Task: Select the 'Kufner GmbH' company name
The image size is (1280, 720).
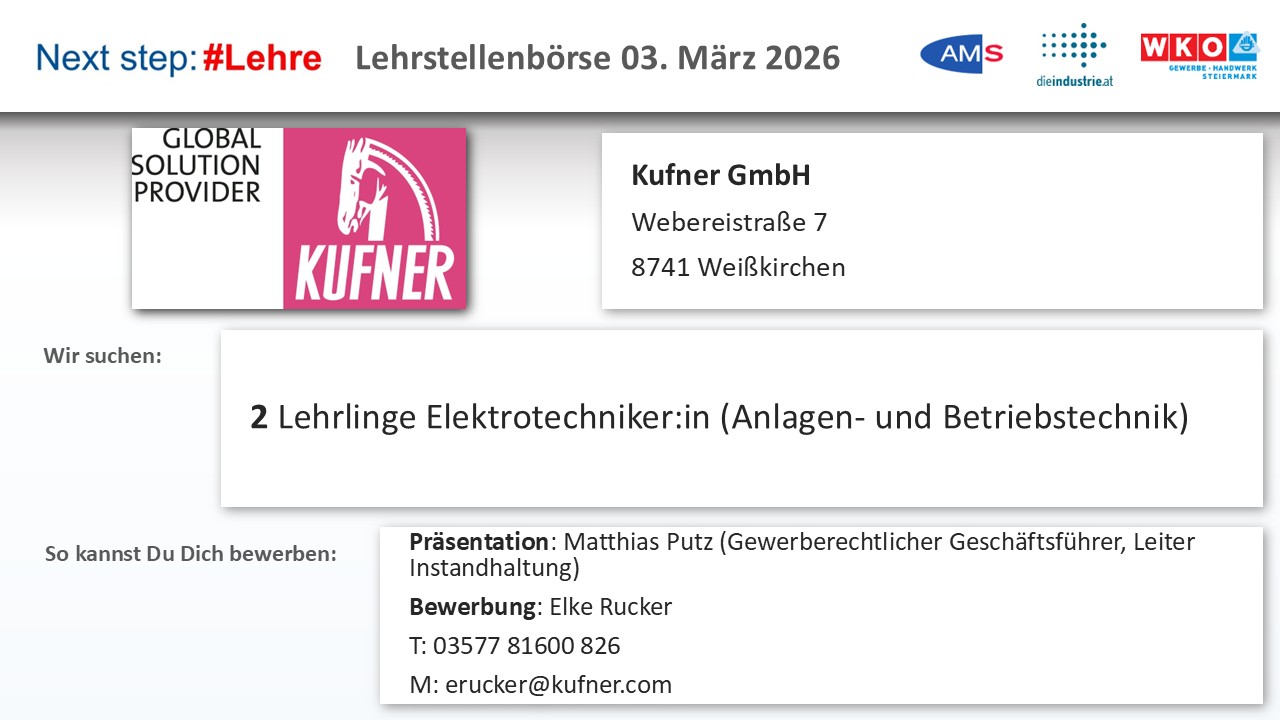Action: 720,175
